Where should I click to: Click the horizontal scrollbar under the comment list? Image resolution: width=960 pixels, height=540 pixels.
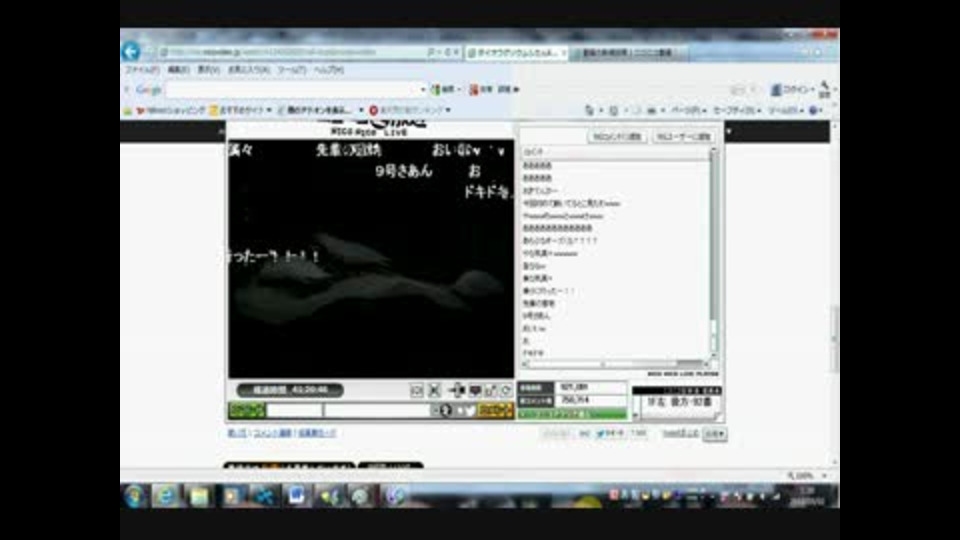click(x=614, y=364)
